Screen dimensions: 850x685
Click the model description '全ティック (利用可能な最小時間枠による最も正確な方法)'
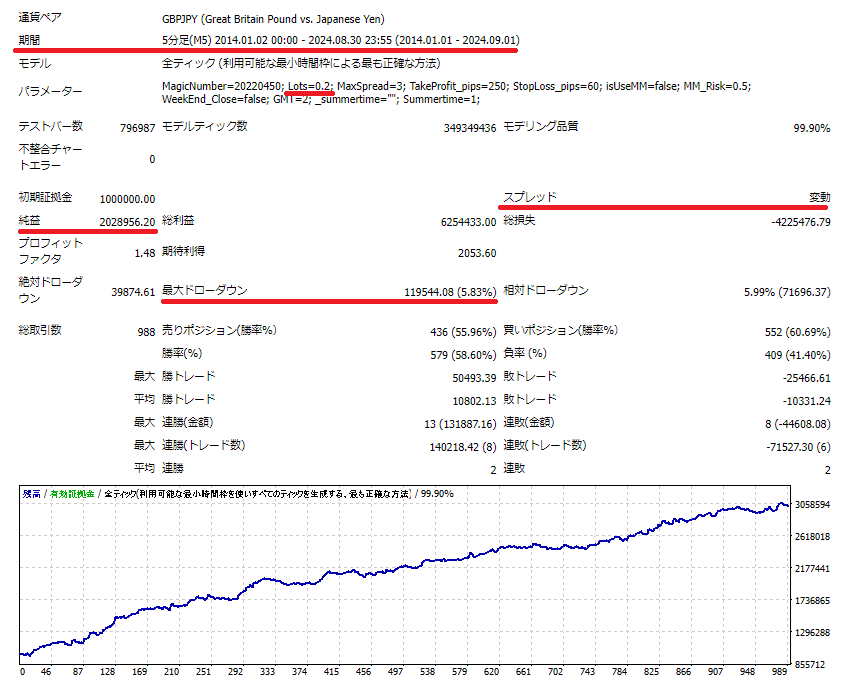point(301,63)
